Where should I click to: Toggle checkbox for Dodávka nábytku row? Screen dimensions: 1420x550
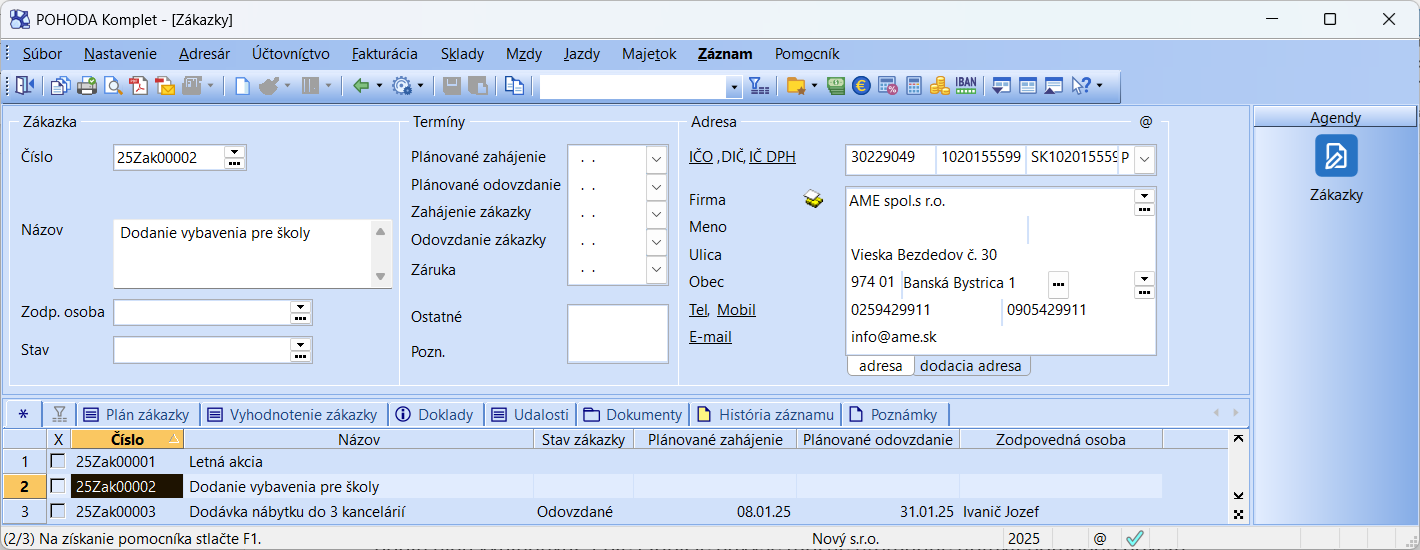pos(58,511)
